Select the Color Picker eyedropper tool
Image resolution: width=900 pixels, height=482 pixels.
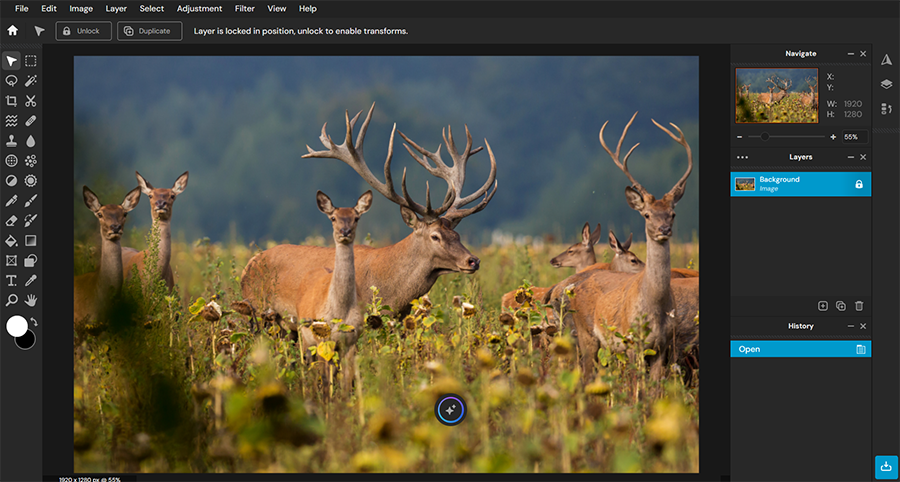[31, 280]
